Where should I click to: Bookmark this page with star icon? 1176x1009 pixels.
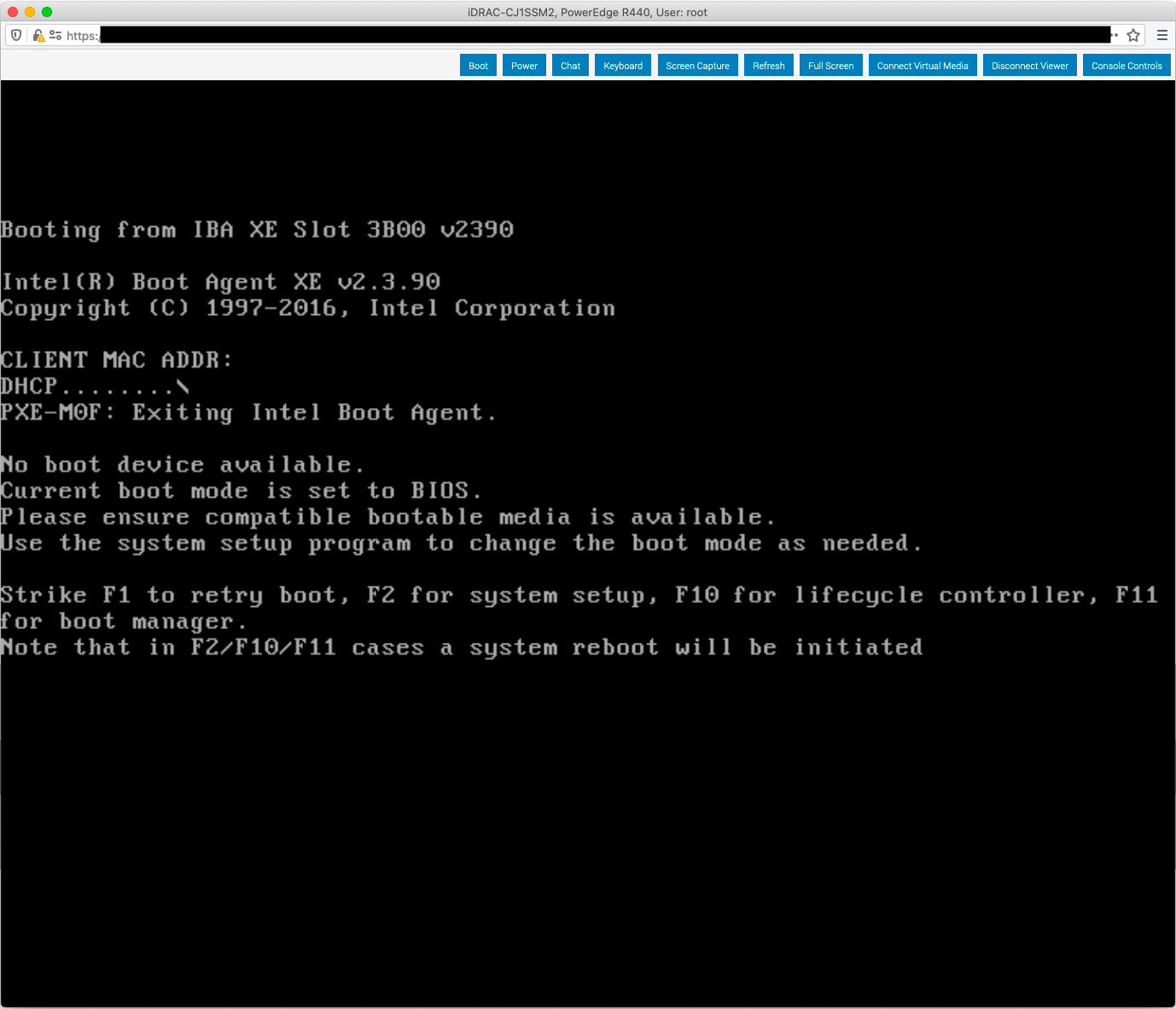pyautogui.click(x=1133, y=35)
